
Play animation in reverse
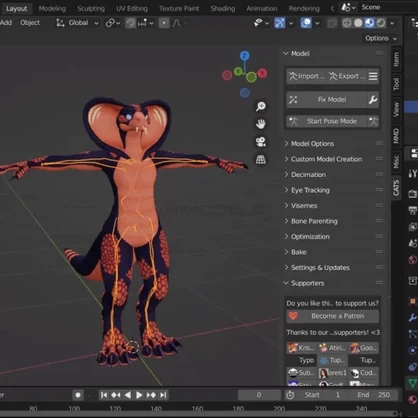(128, 395)
